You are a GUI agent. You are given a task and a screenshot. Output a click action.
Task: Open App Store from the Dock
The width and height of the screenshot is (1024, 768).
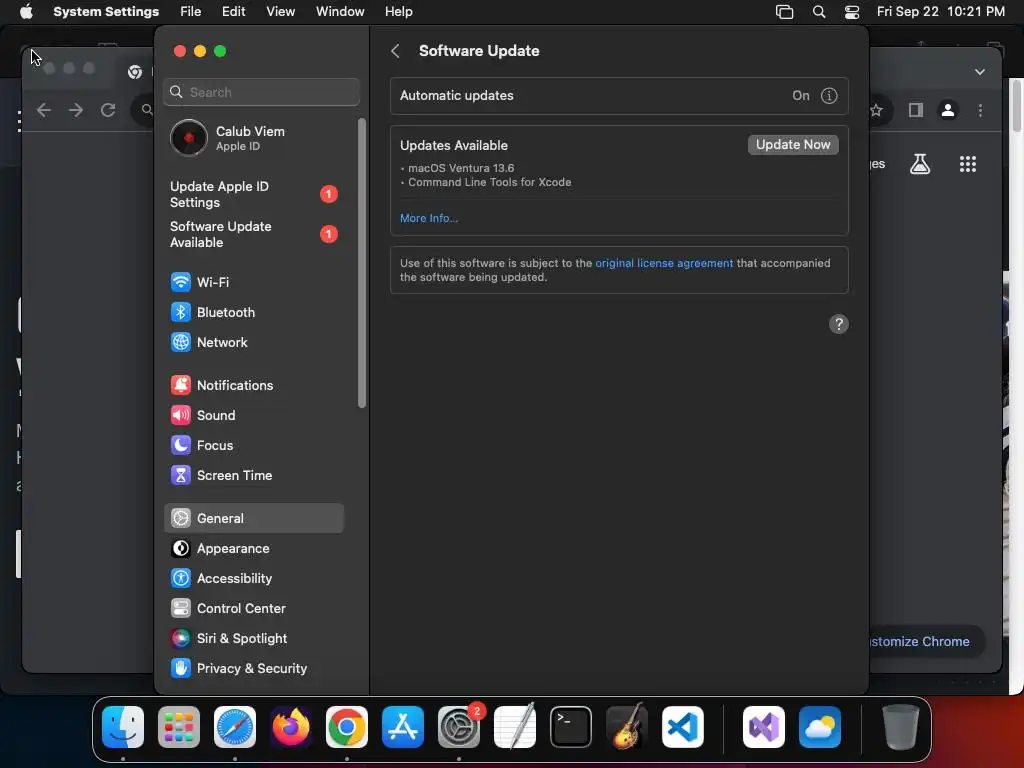pos(403,727)
